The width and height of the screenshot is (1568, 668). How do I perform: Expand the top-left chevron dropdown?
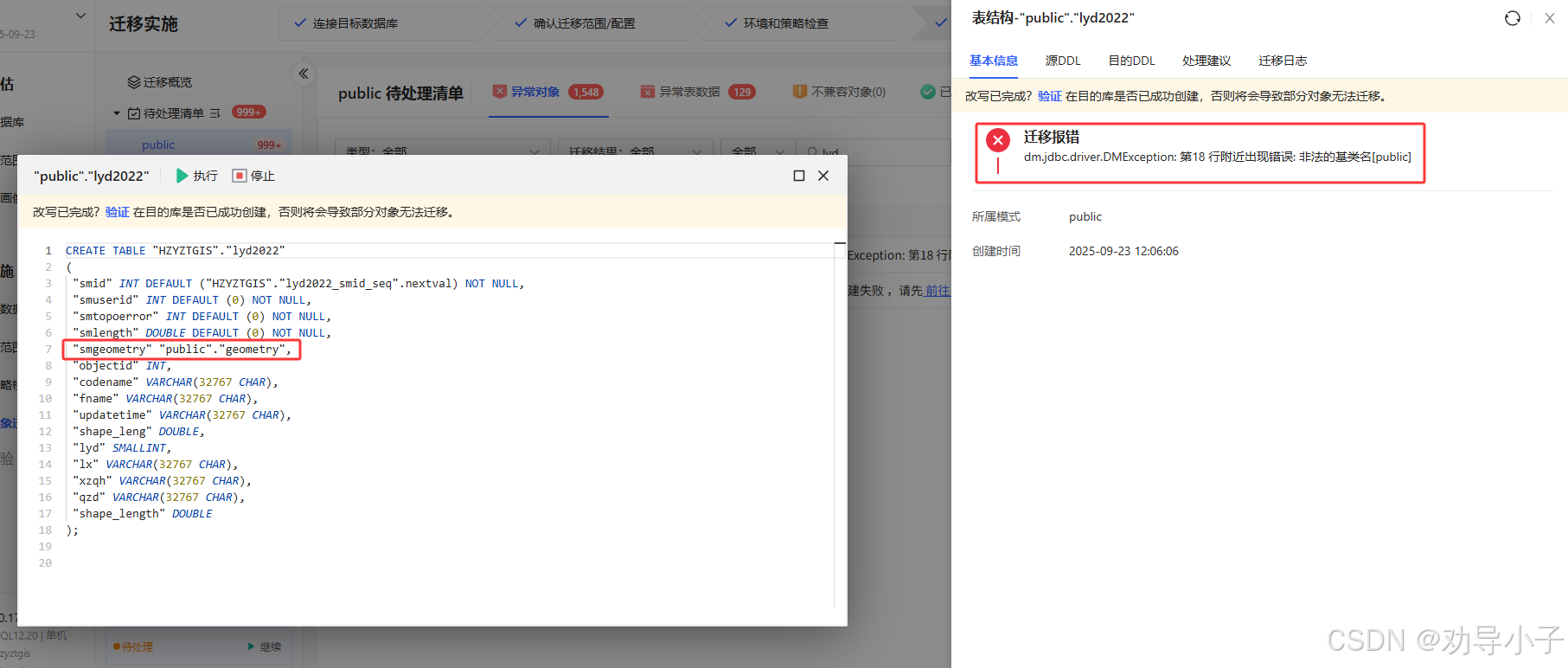pos(80,16)
